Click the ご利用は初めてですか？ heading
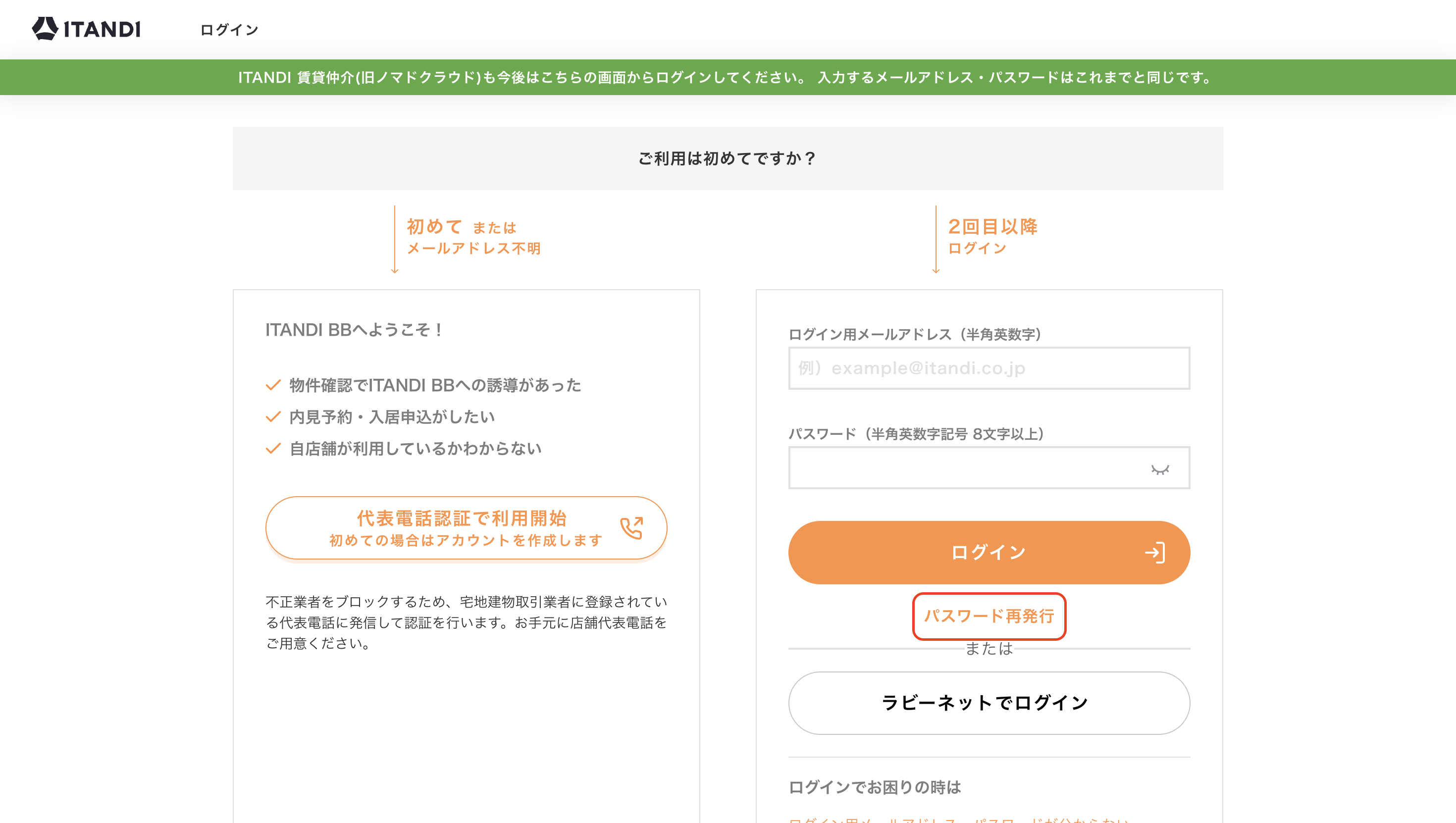The image size is (1456, 823). click(728, 158)
